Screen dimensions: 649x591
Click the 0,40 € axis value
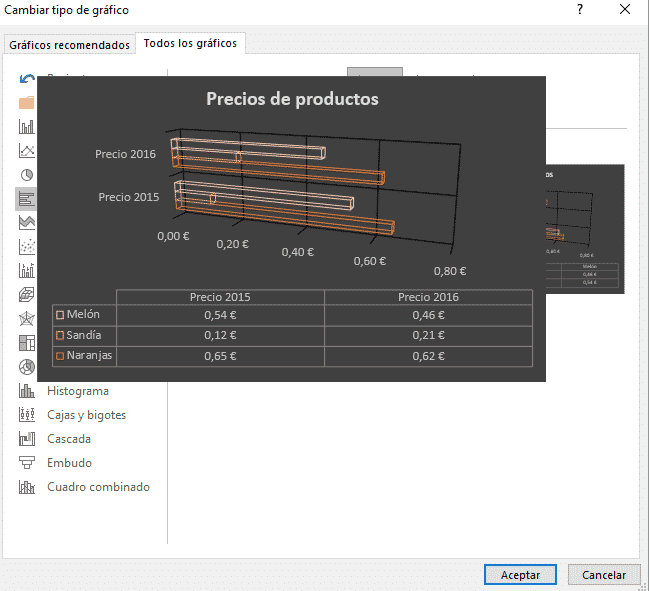pyautogui.click(x=298, y=252)
